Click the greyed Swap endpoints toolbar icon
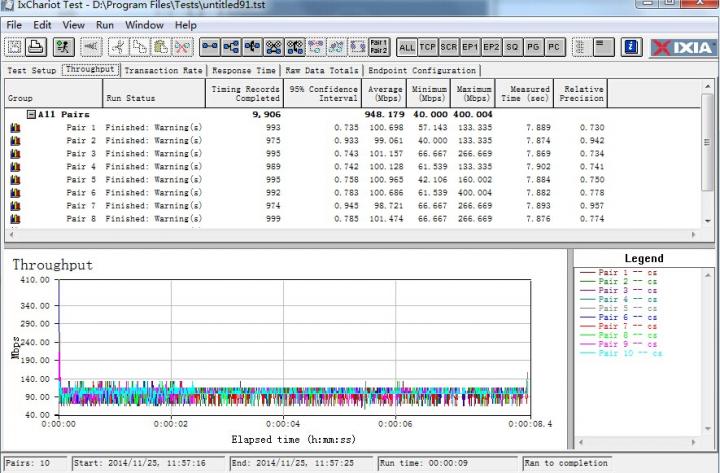The image size is (720, 473). click(358, 47)
